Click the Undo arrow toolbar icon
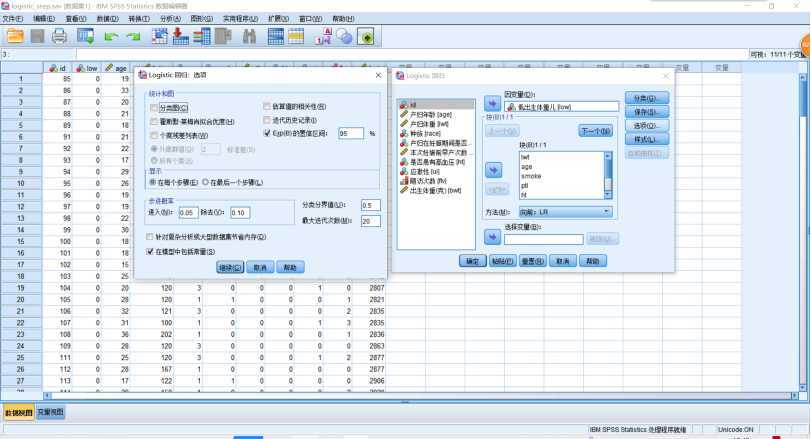Image resolution: width=811 pixels, height=439 pixels. coord(111,37)
